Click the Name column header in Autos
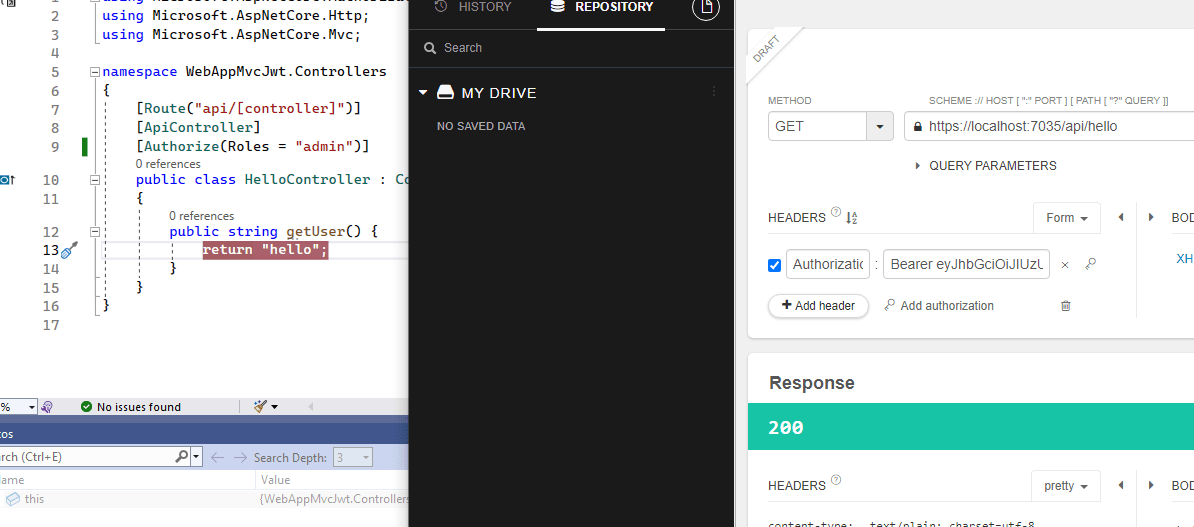The height and width of the screenshot is (527, 1194). pyautogui.click(x=128, y=480)
